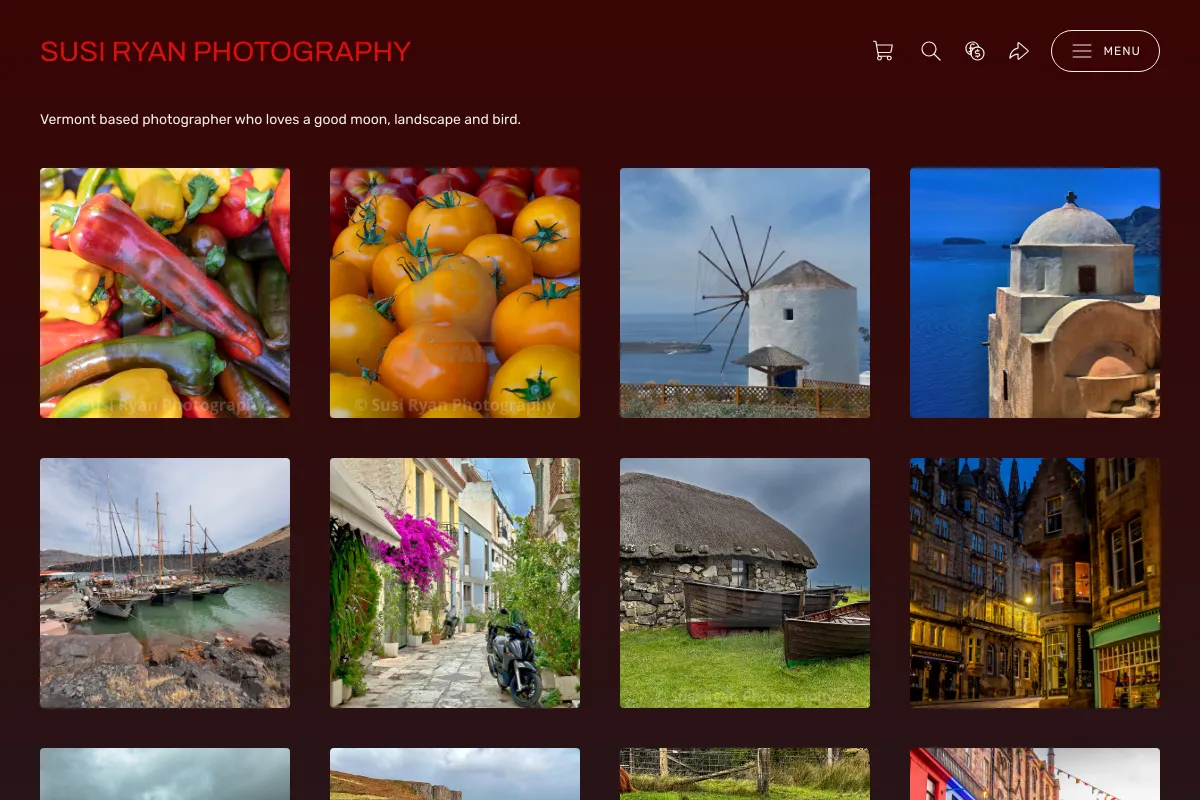Viewport: 1200px width, 800px height.
Task: Open the night street buildings photo
Action: pos(1035,583)
